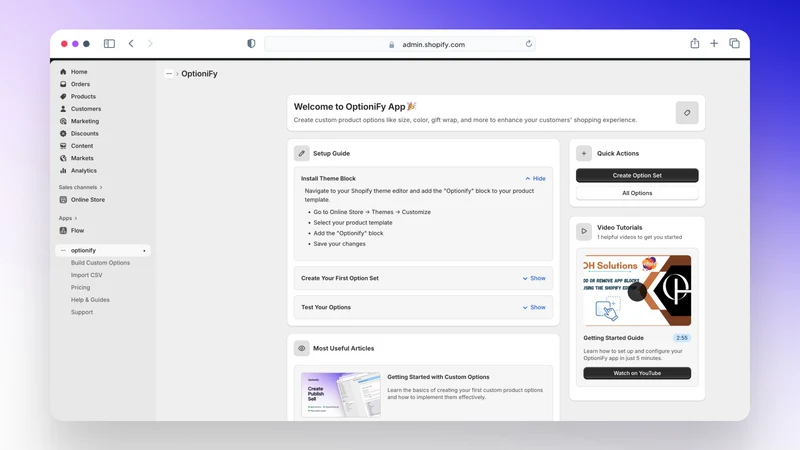
Task: Open Support page
Action: pyautogui.click(x=82, y=312)
